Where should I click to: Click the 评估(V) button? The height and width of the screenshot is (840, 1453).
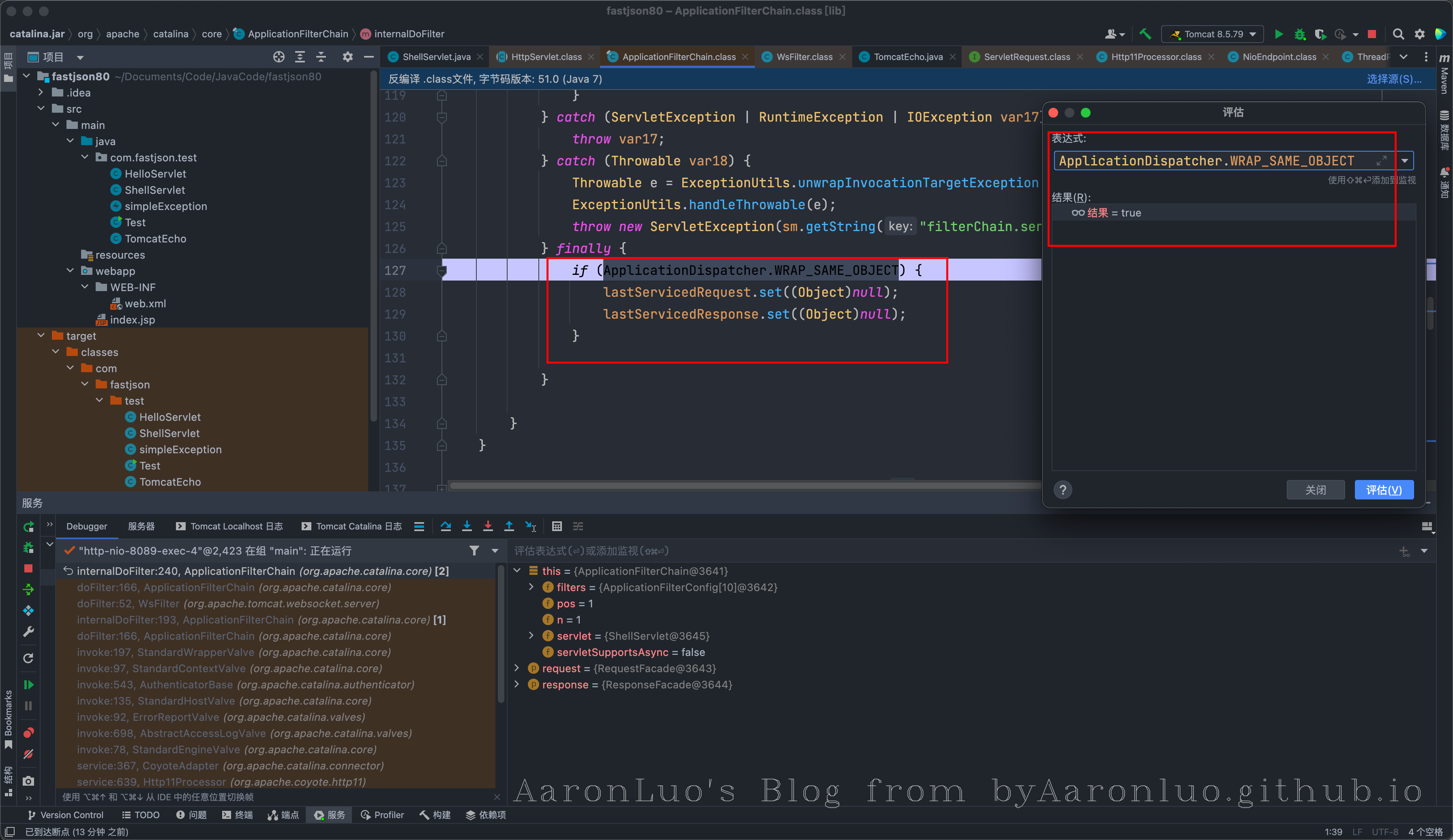[x=1384, y=489]
